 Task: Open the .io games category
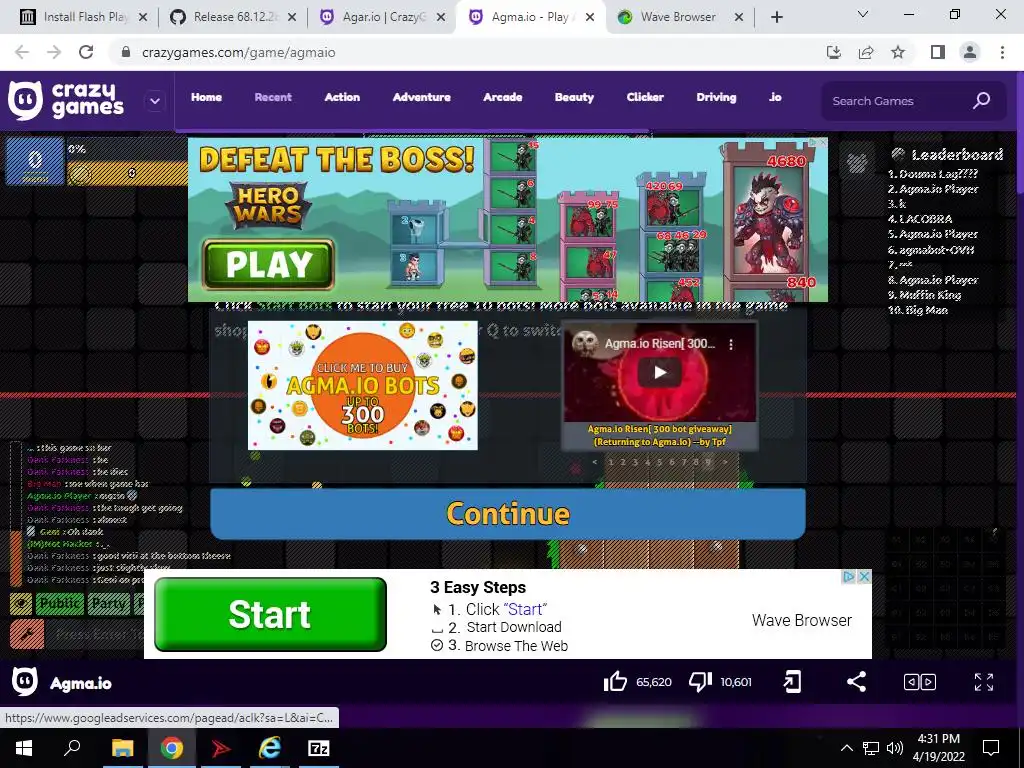click(x=775, y=97)
